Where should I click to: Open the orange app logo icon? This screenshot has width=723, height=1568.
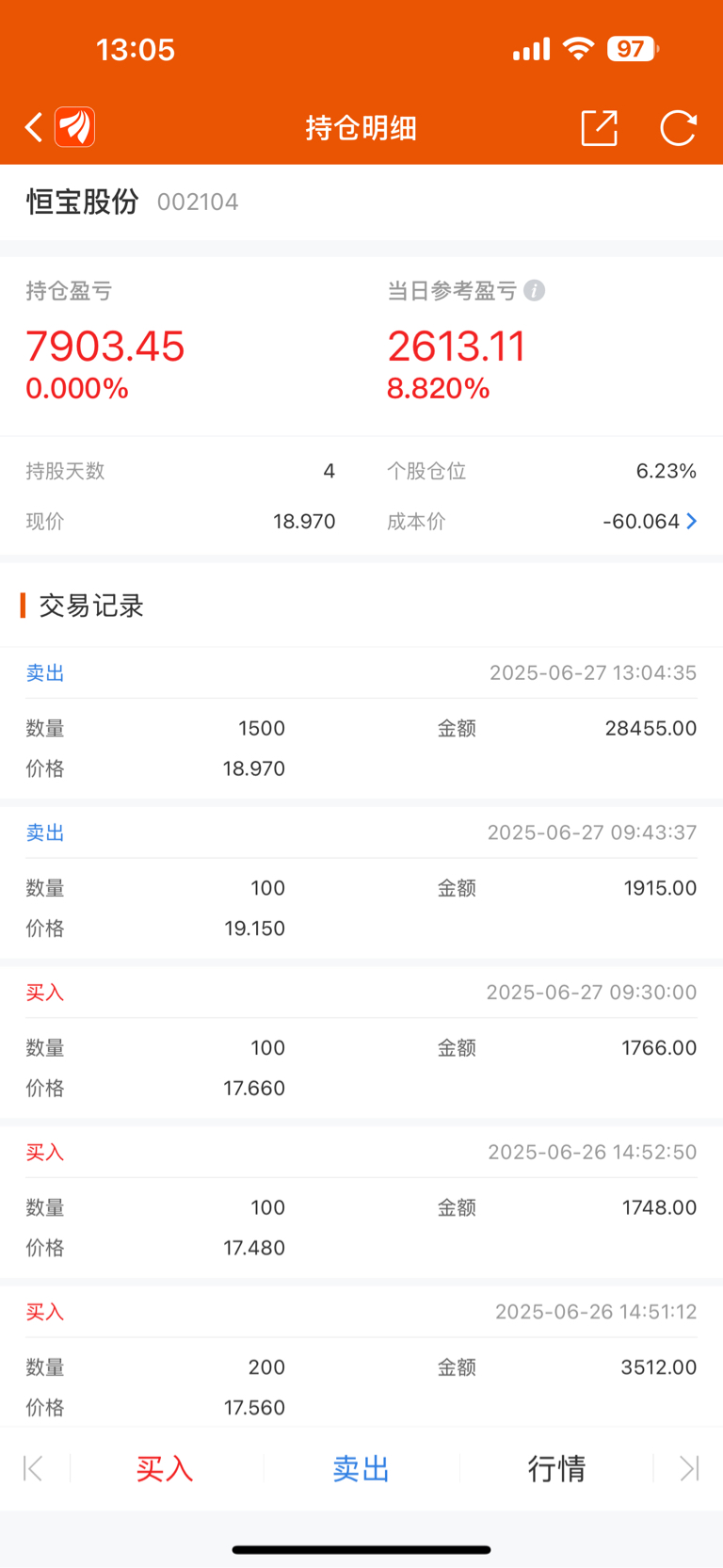[x=75, y=127]
